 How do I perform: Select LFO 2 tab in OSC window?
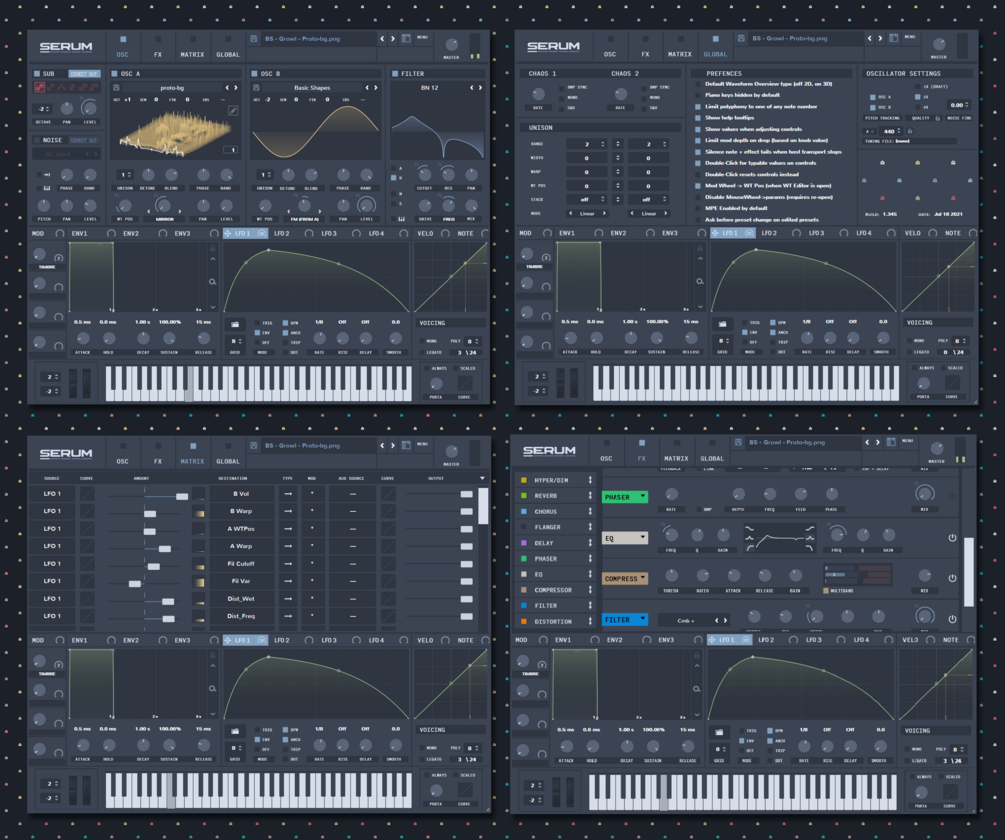coord(282,233)
